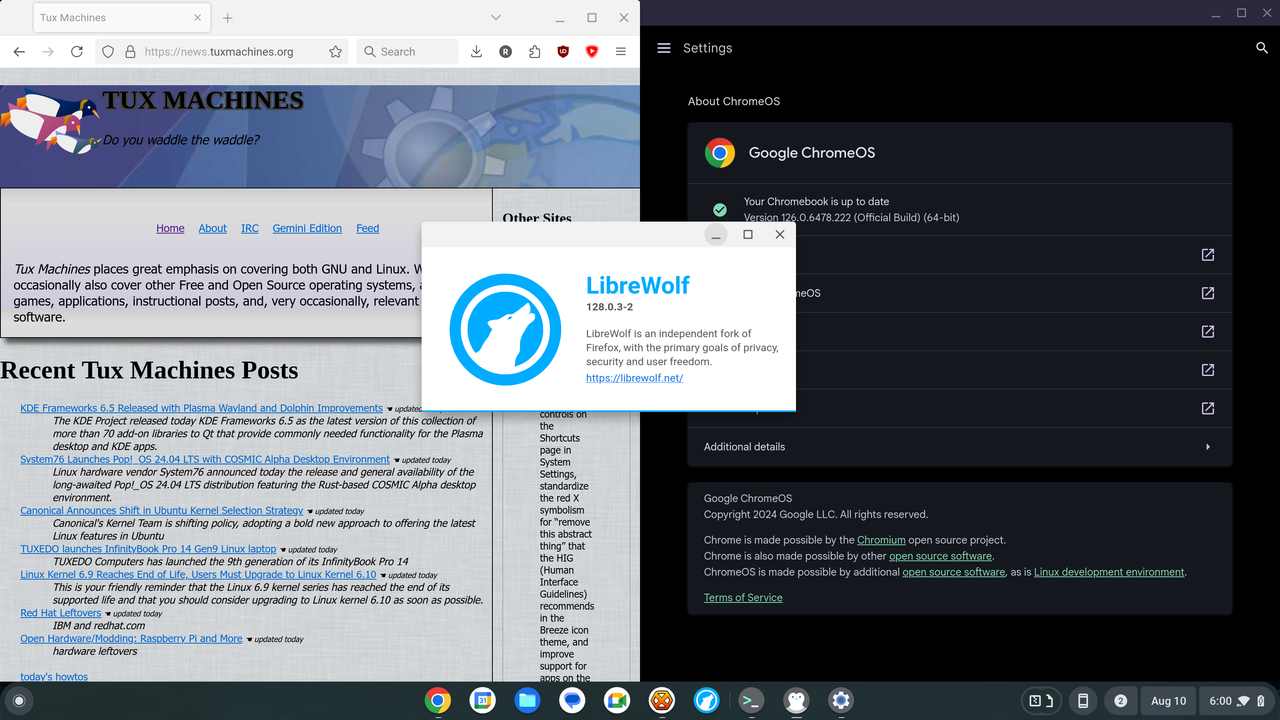This screenshot has height=720, width=1280.
Task: Click the uBlock Origin shield icon
Action: click(x=563, y=52)
